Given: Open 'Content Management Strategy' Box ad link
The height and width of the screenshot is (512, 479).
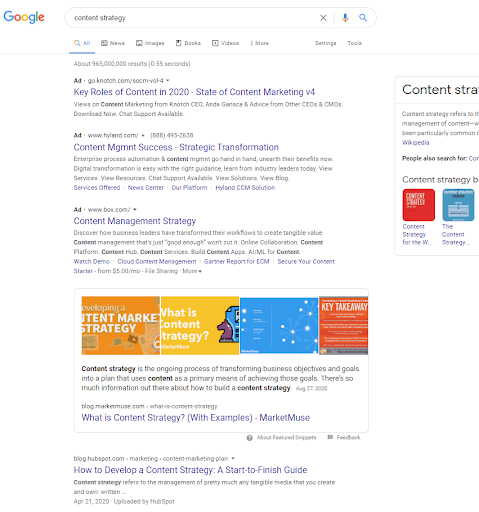Looking at the screenshot, I should [135, 221].
